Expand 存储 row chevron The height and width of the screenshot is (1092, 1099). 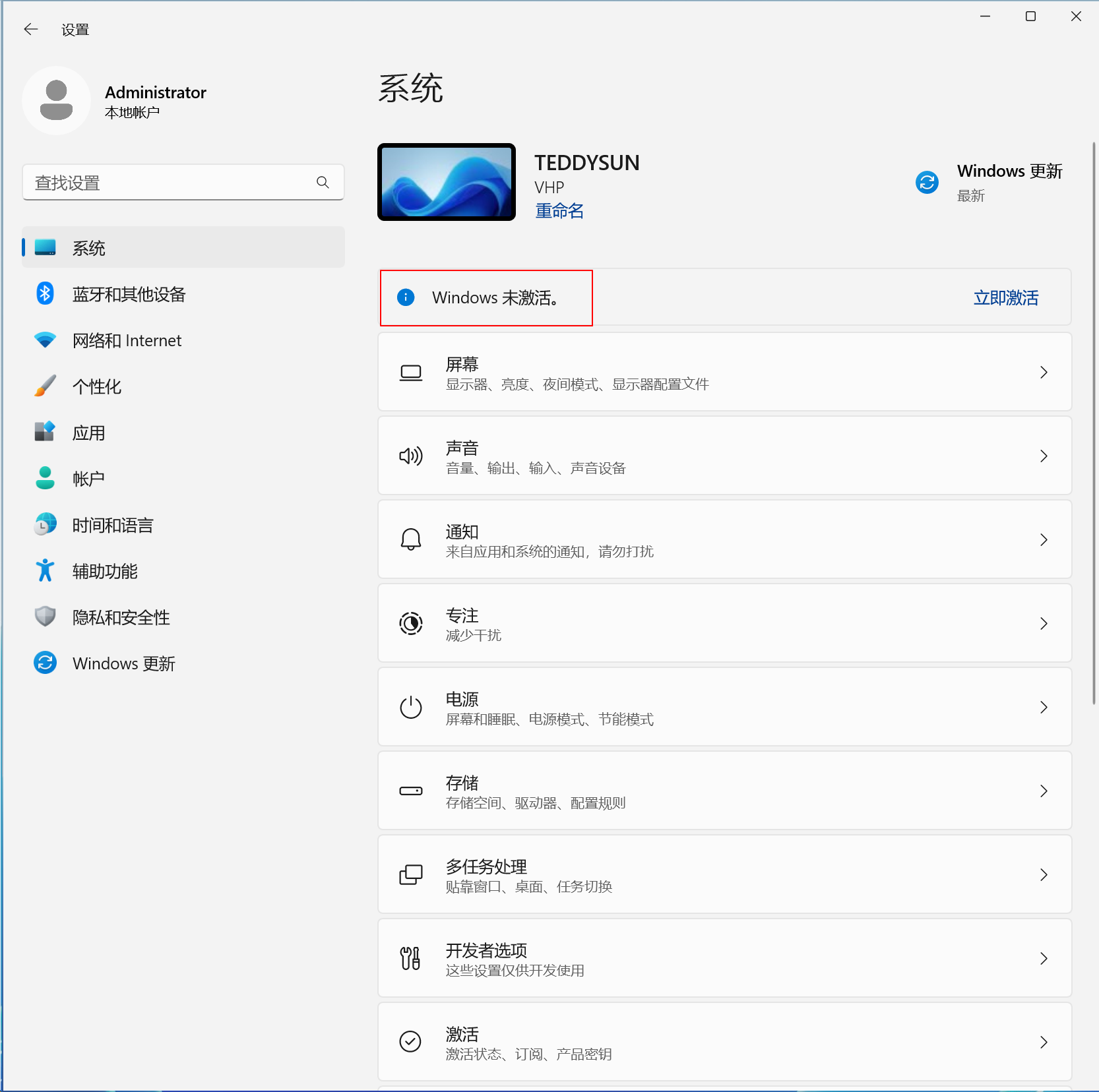coord(1044,791)
